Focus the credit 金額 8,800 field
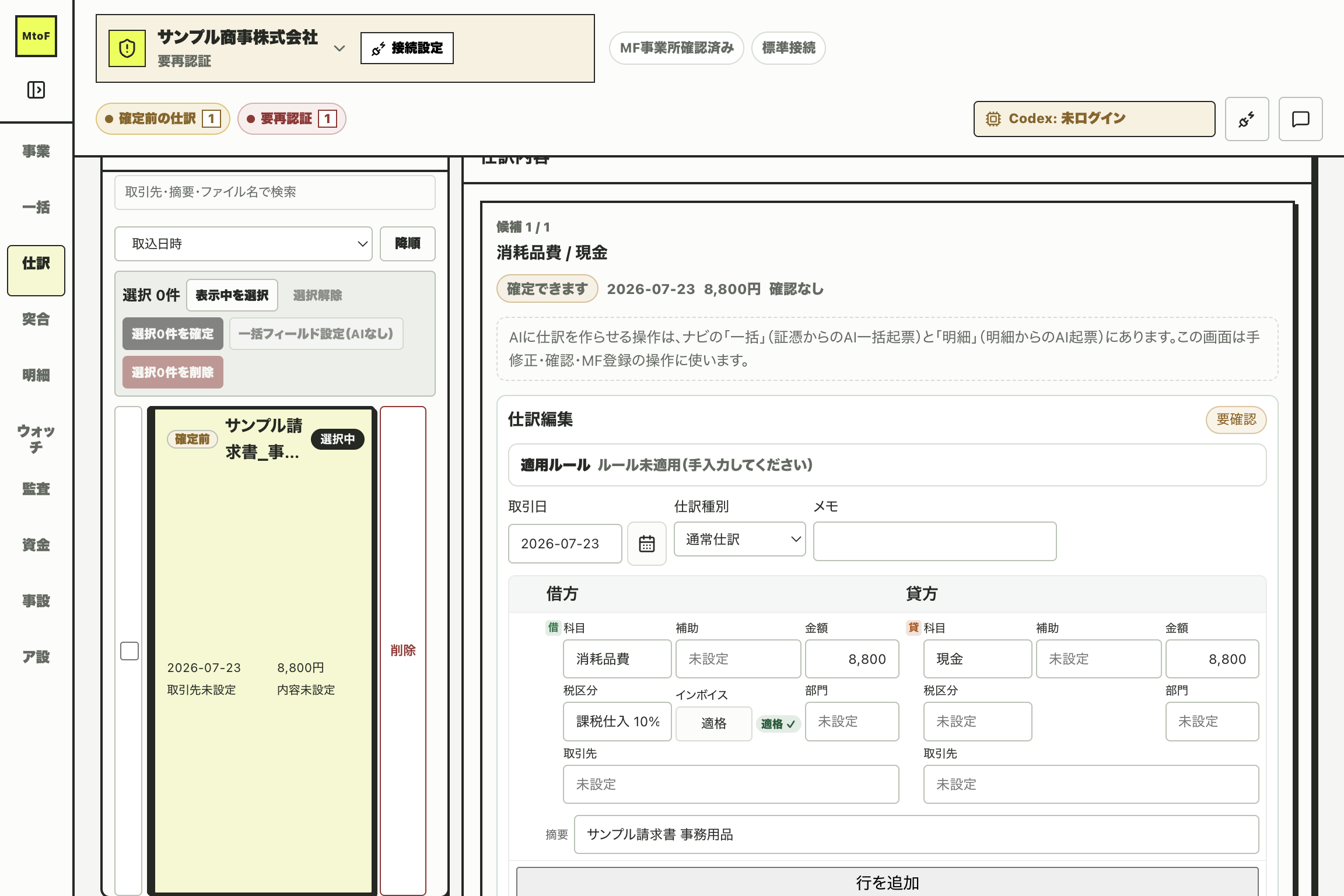1344x896 pixels. click(x=1212, y=659)
